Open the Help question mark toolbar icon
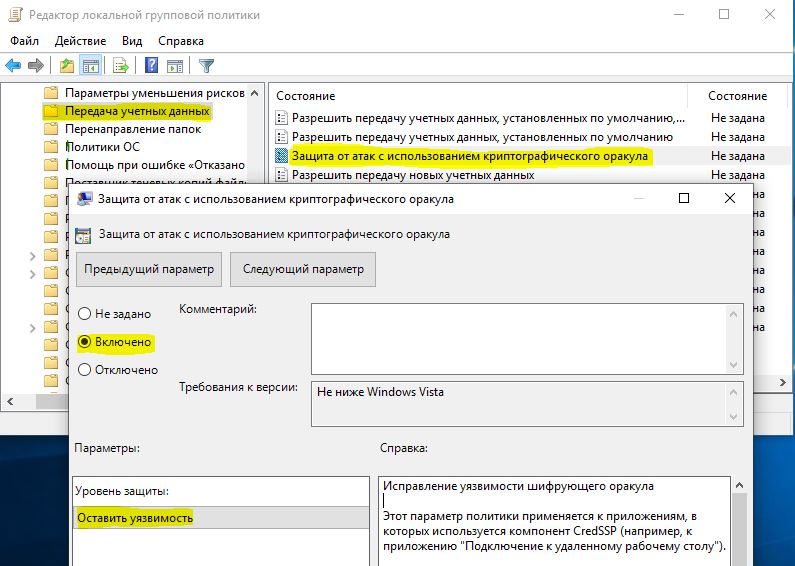The height and width of the screenshot is (566, 795). pyautogui.click(x=151, y=65)
